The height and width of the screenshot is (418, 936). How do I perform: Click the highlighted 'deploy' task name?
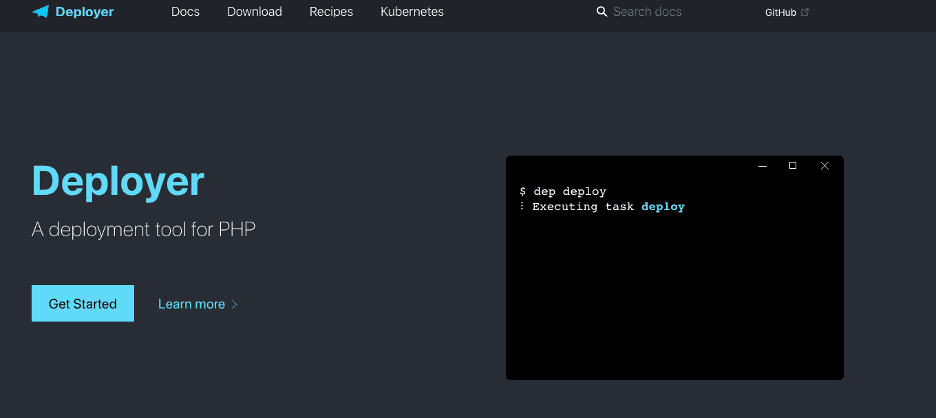(x=663, y=207)
